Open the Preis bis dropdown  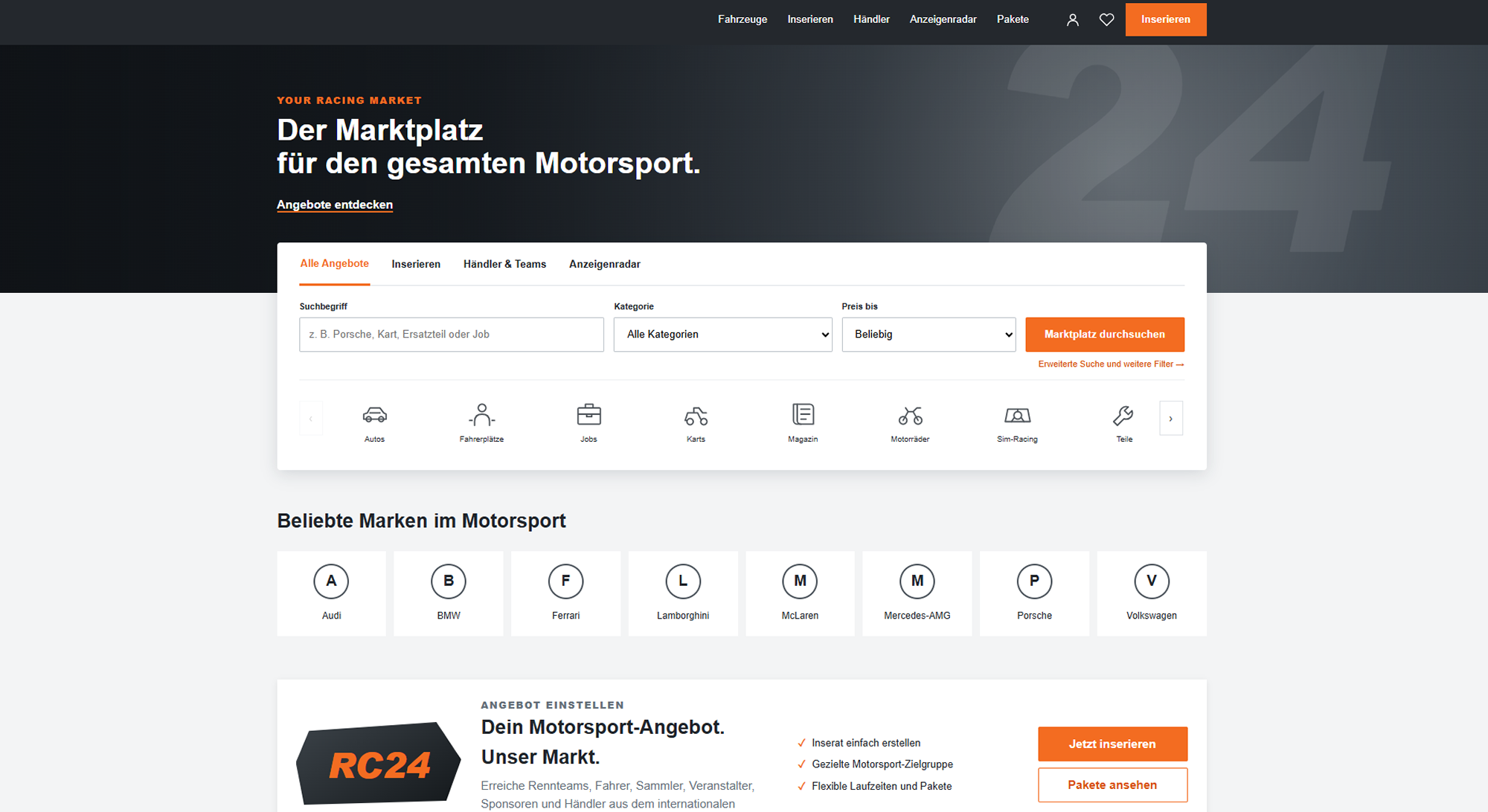(929, 335)
